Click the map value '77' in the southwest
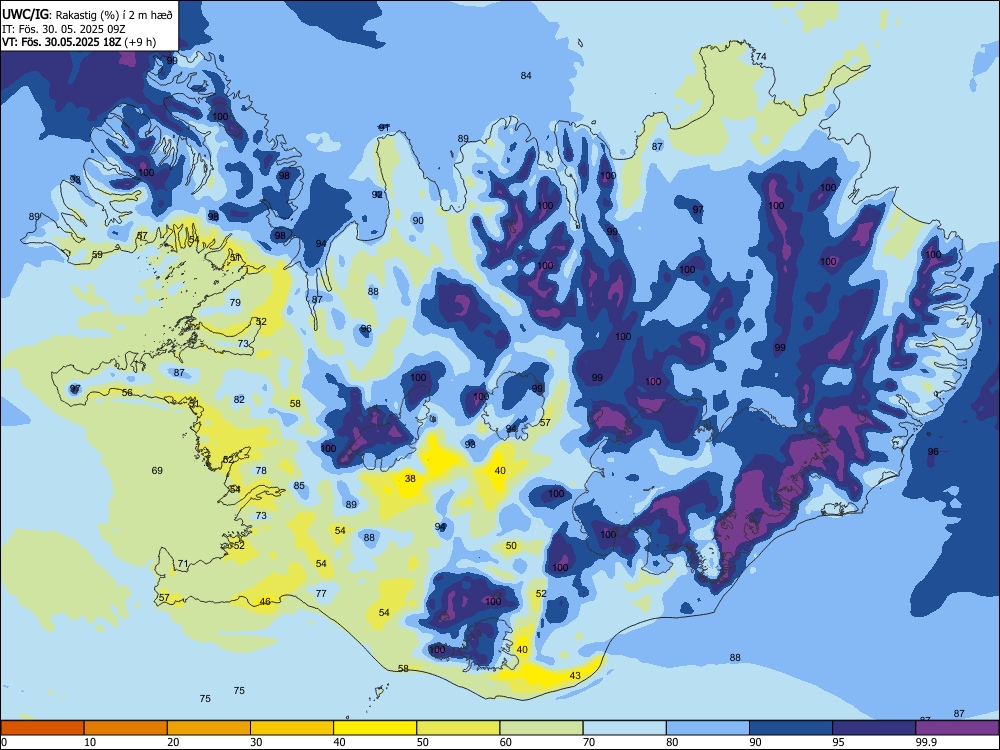The height and width of the screenshot is (750, 1000). point(321,594)
